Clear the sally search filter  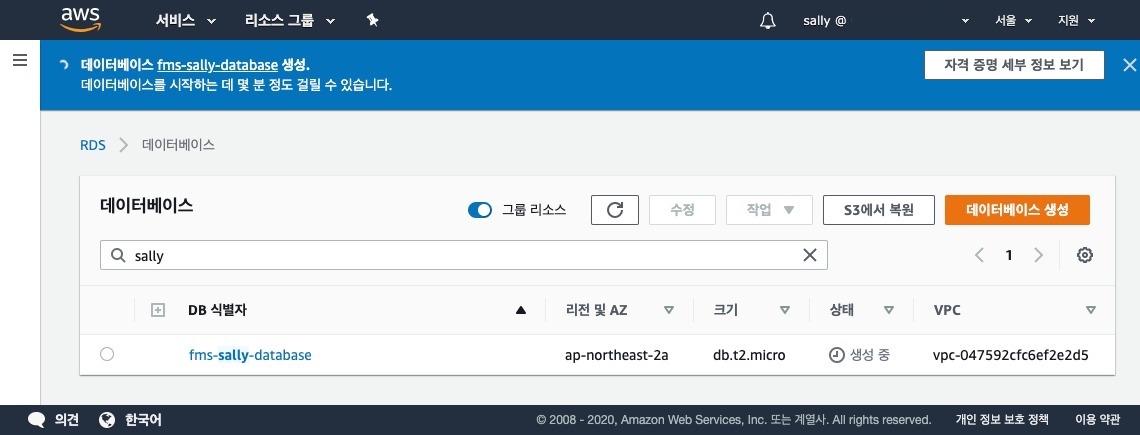click(x=810, y=255)
